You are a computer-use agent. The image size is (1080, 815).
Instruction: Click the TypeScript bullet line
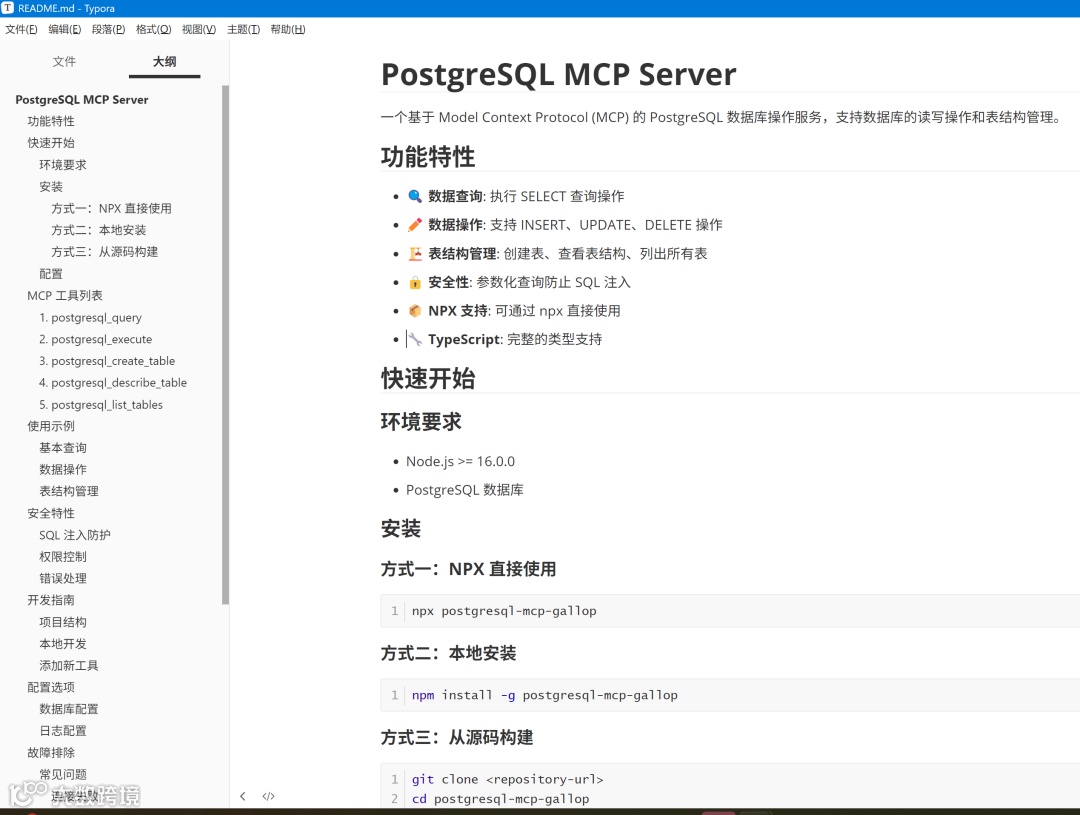coord(505,339)
